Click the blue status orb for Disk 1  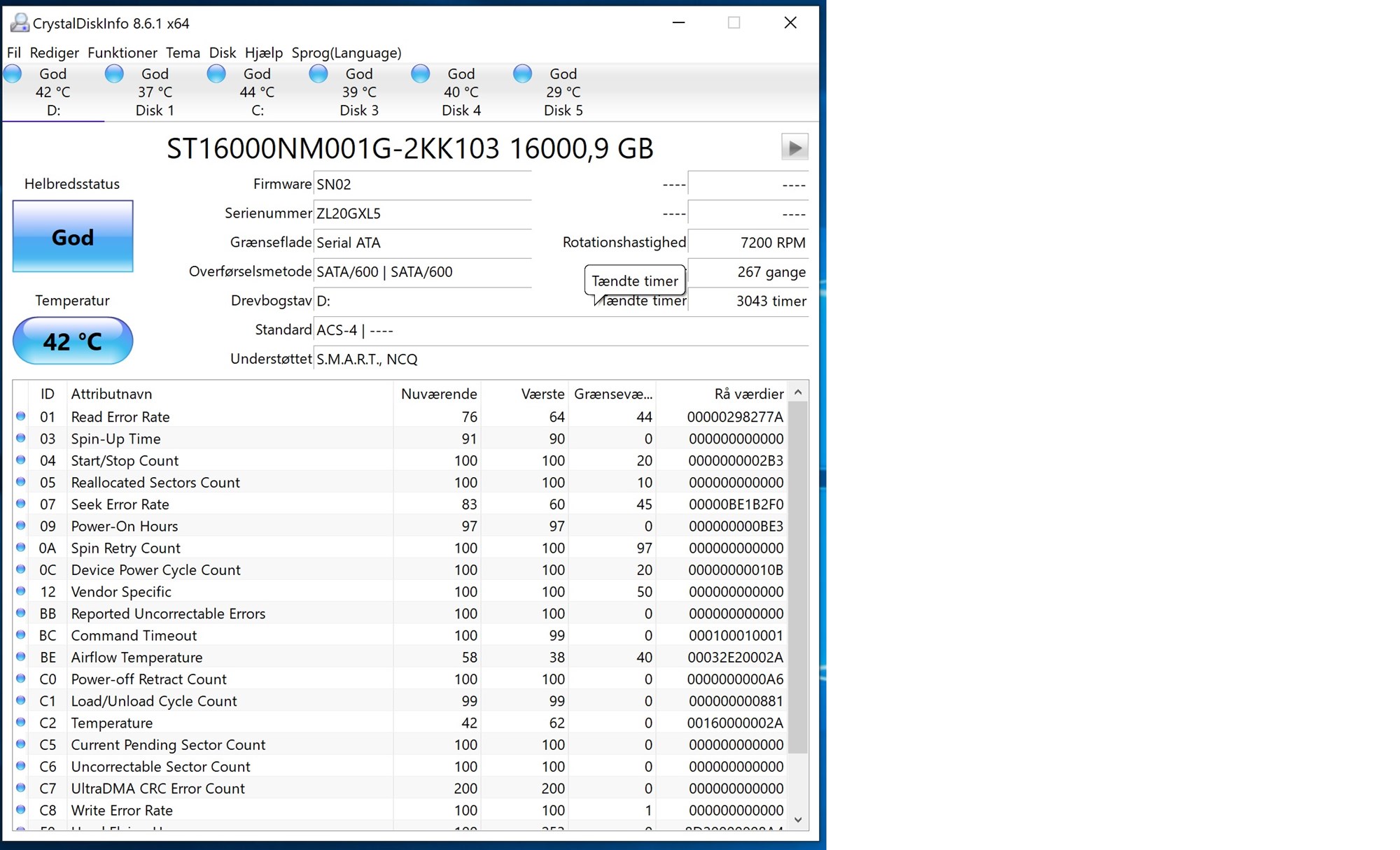click(x=114, y=73)
